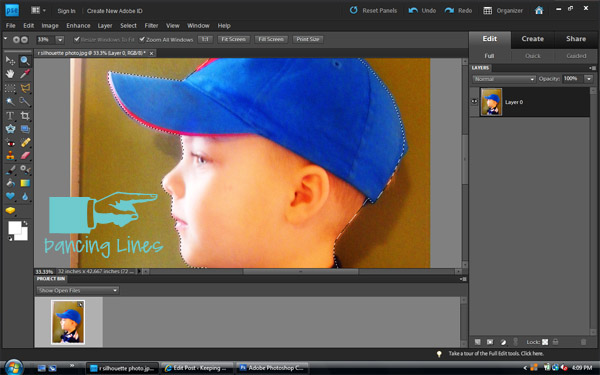Click the Fit Screen button
The height and width of the screenshot is (375, 600).
[x=233, y=39]
